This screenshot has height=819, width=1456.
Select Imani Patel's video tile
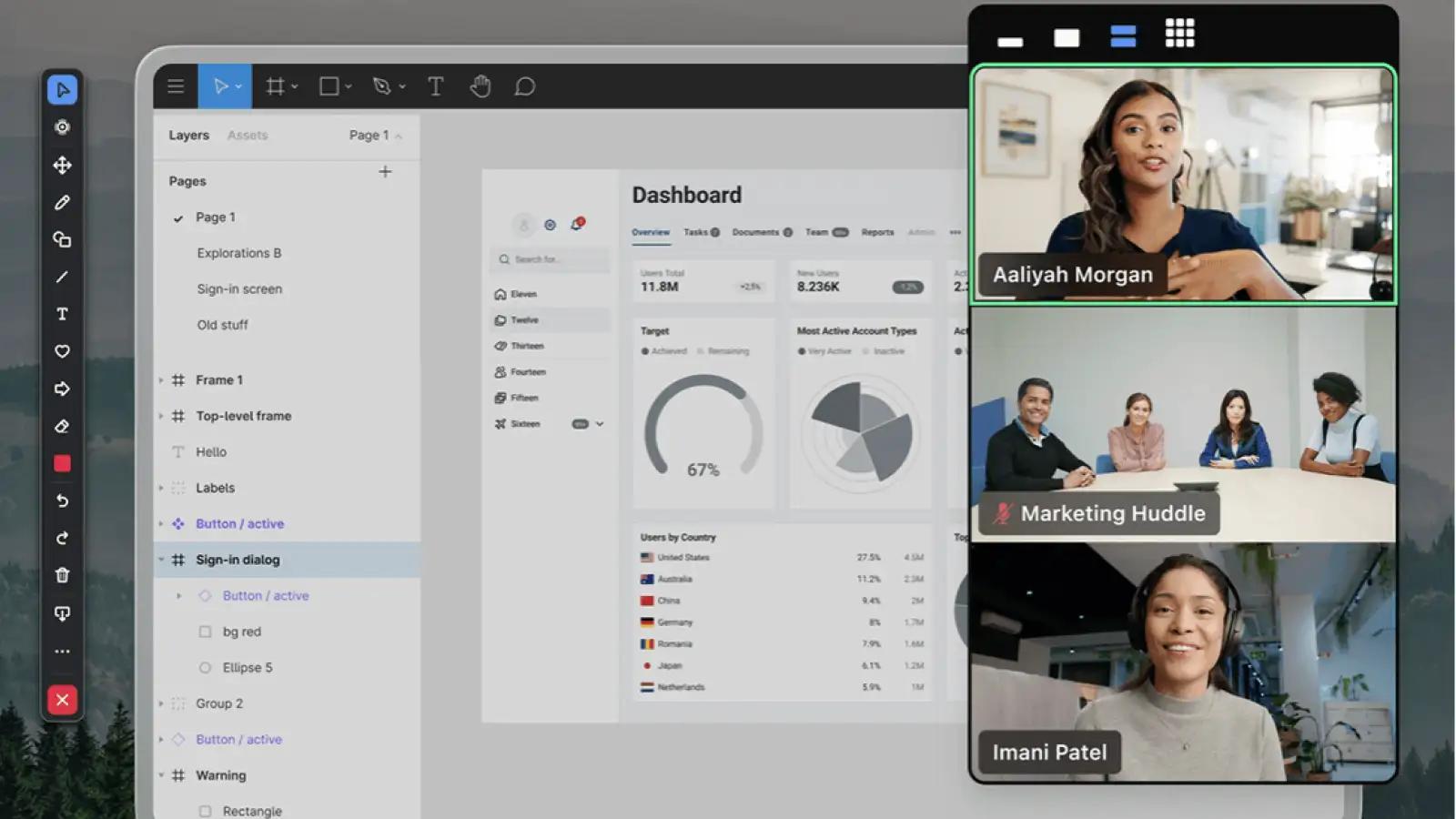[x=1183, y=662]
